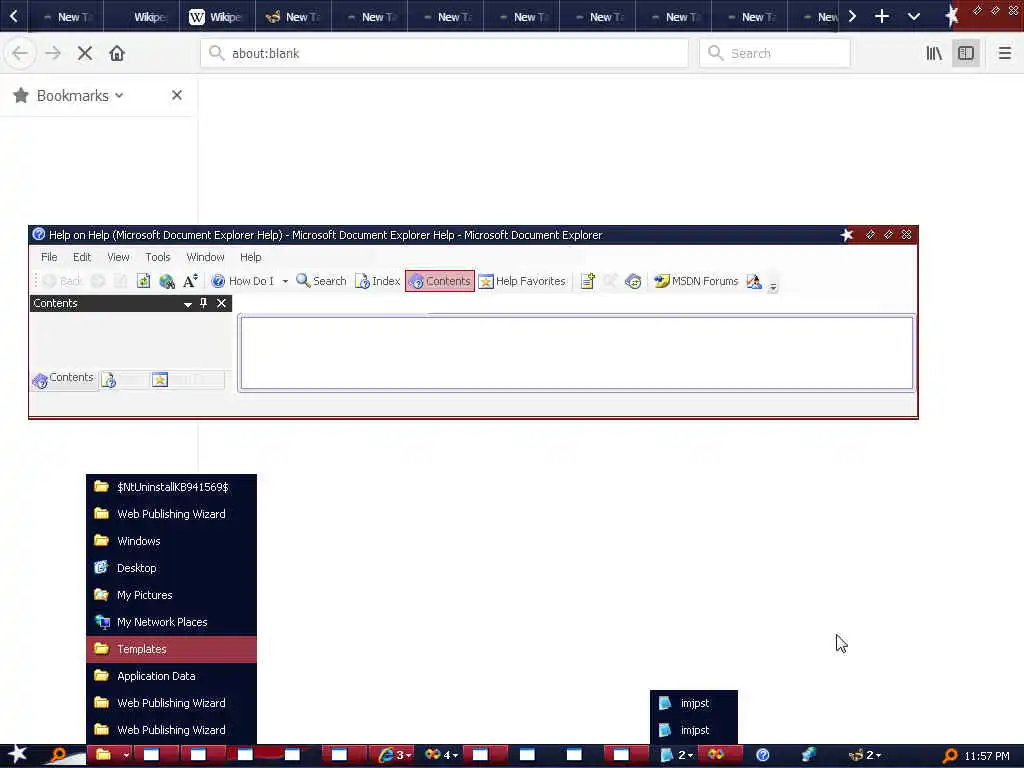Toggle the Firefox sidebar button

966,53
